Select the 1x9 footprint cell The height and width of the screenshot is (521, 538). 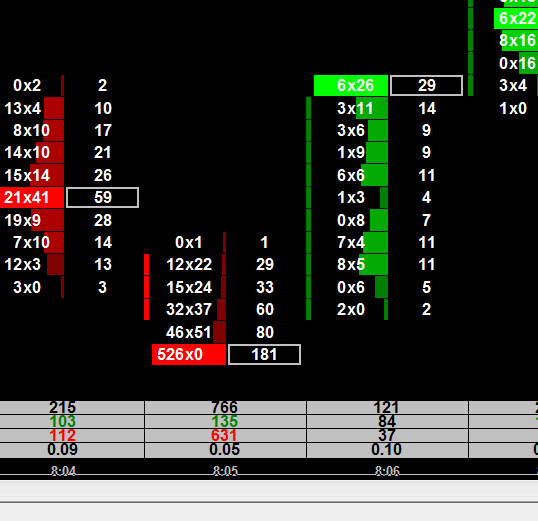tap(351, 152)
